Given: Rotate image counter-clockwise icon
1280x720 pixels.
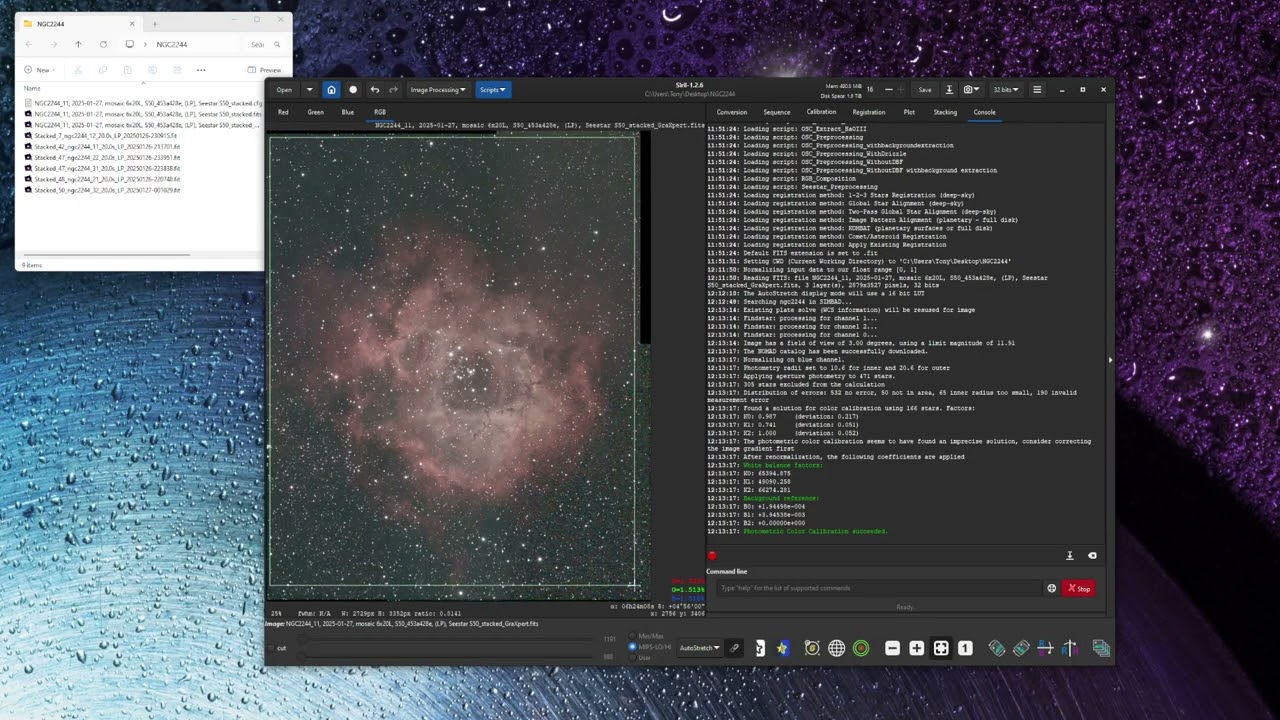Looking at the screenshot, I should (997, 648).
